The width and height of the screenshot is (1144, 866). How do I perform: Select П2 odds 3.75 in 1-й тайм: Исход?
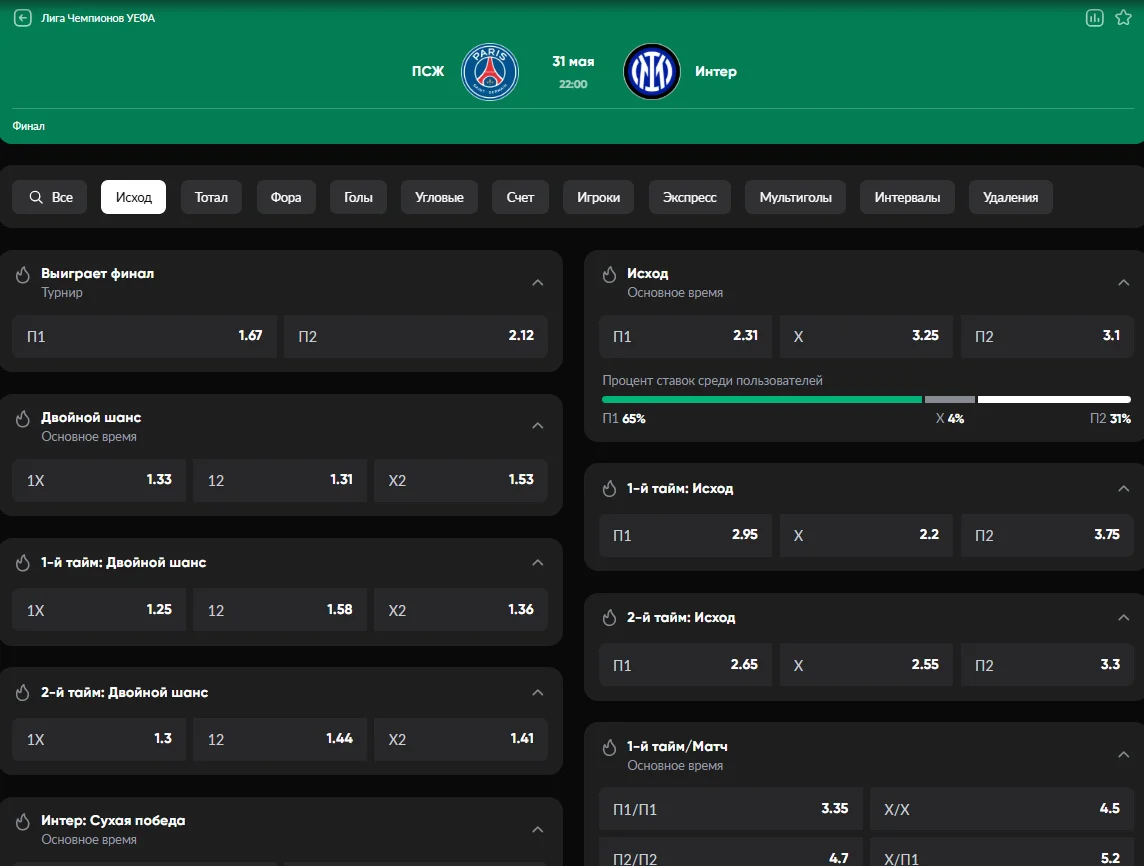1047,535
